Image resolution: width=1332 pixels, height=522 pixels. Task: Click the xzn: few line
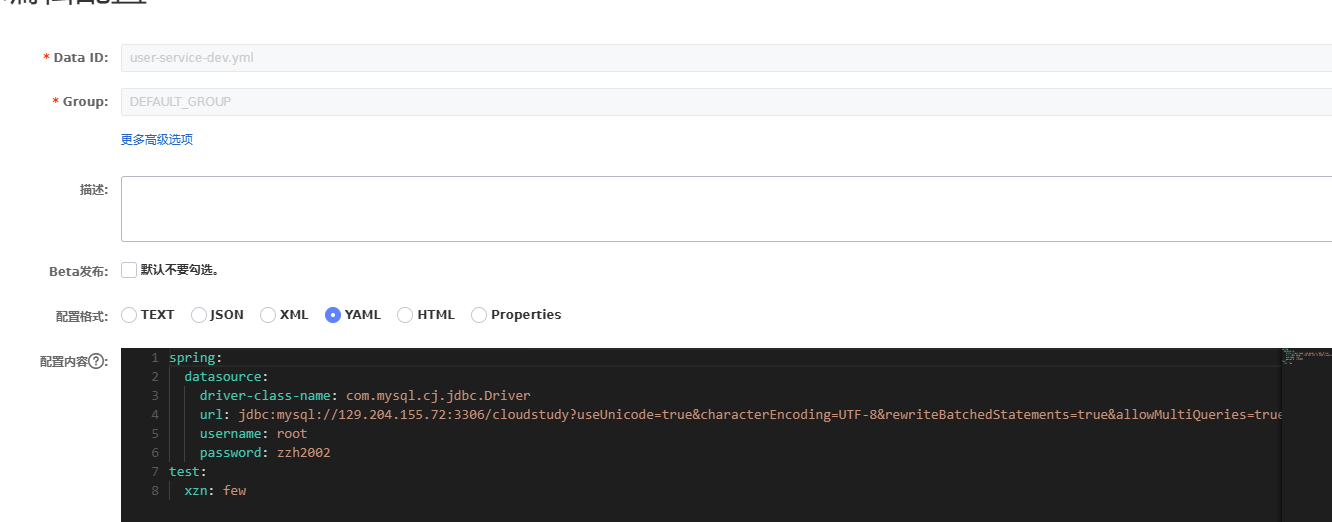[215, 491]
